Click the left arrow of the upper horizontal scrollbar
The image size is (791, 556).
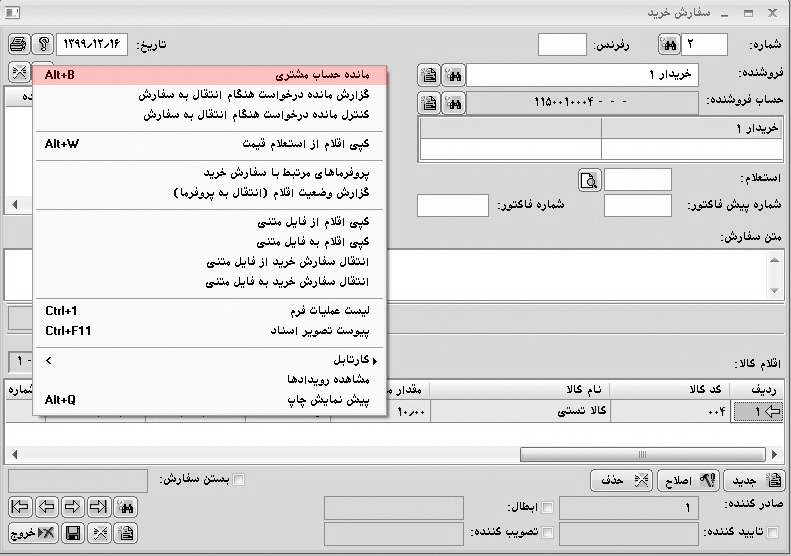pos(12,204)
